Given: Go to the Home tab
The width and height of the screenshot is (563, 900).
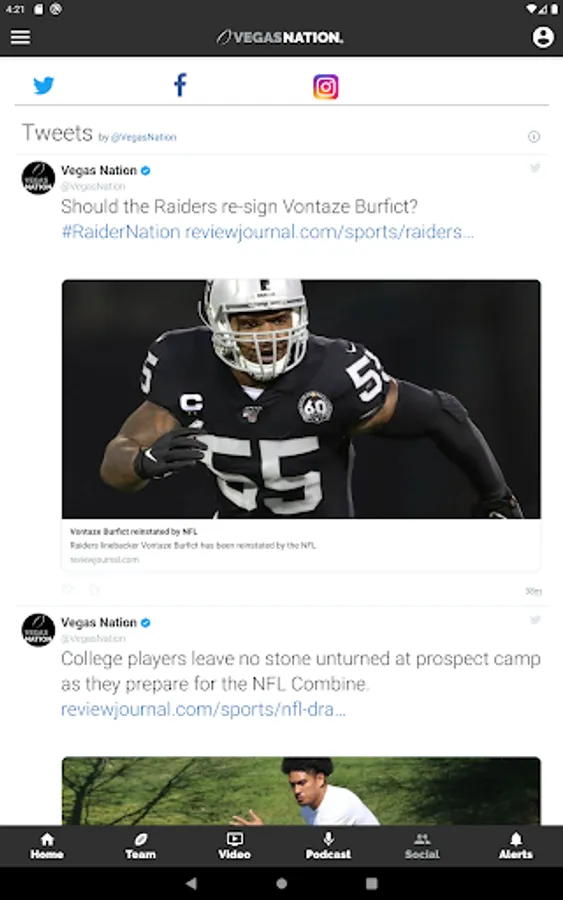Looking at the screenshot, I should pos(47,846).
